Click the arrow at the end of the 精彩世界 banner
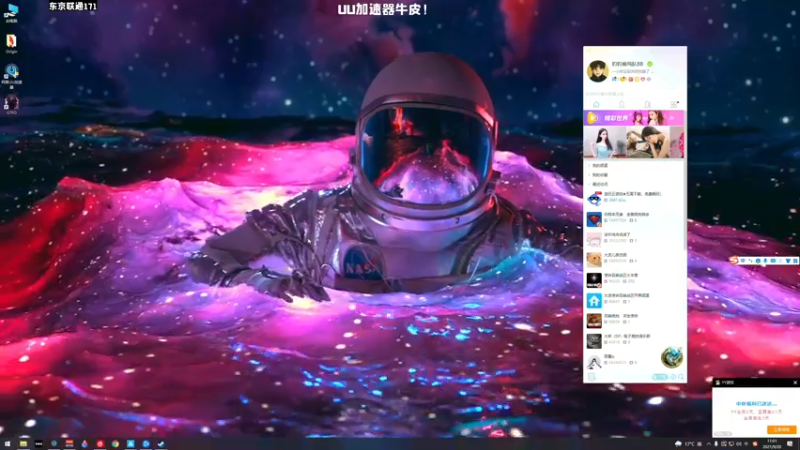 [672, 118]
